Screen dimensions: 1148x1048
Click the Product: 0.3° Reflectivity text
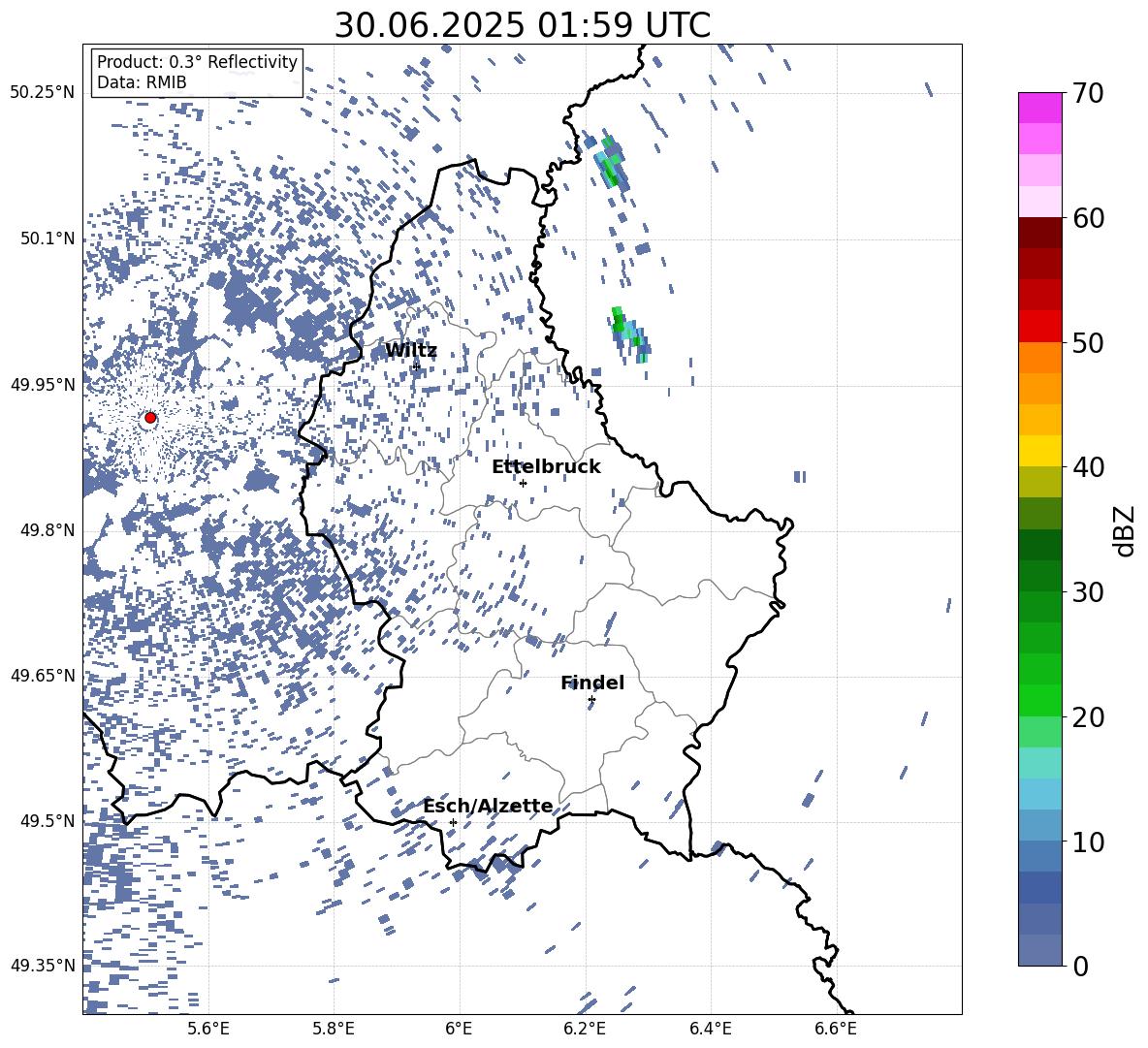[x=197, y=61]
